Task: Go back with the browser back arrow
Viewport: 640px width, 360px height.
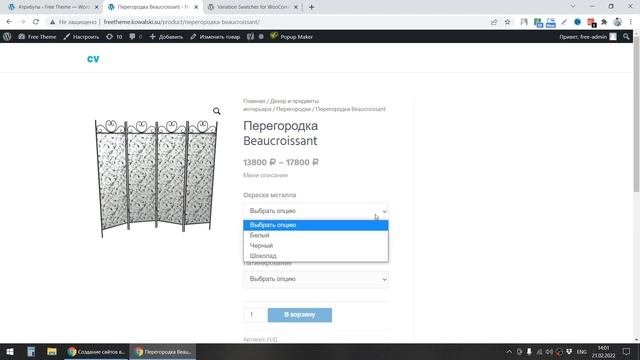Action: click(9, 22)
